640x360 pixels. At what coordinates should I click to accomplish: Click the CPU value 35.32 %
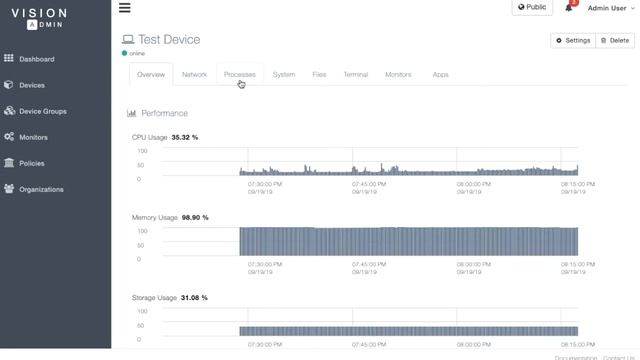[x=184, y=138]
